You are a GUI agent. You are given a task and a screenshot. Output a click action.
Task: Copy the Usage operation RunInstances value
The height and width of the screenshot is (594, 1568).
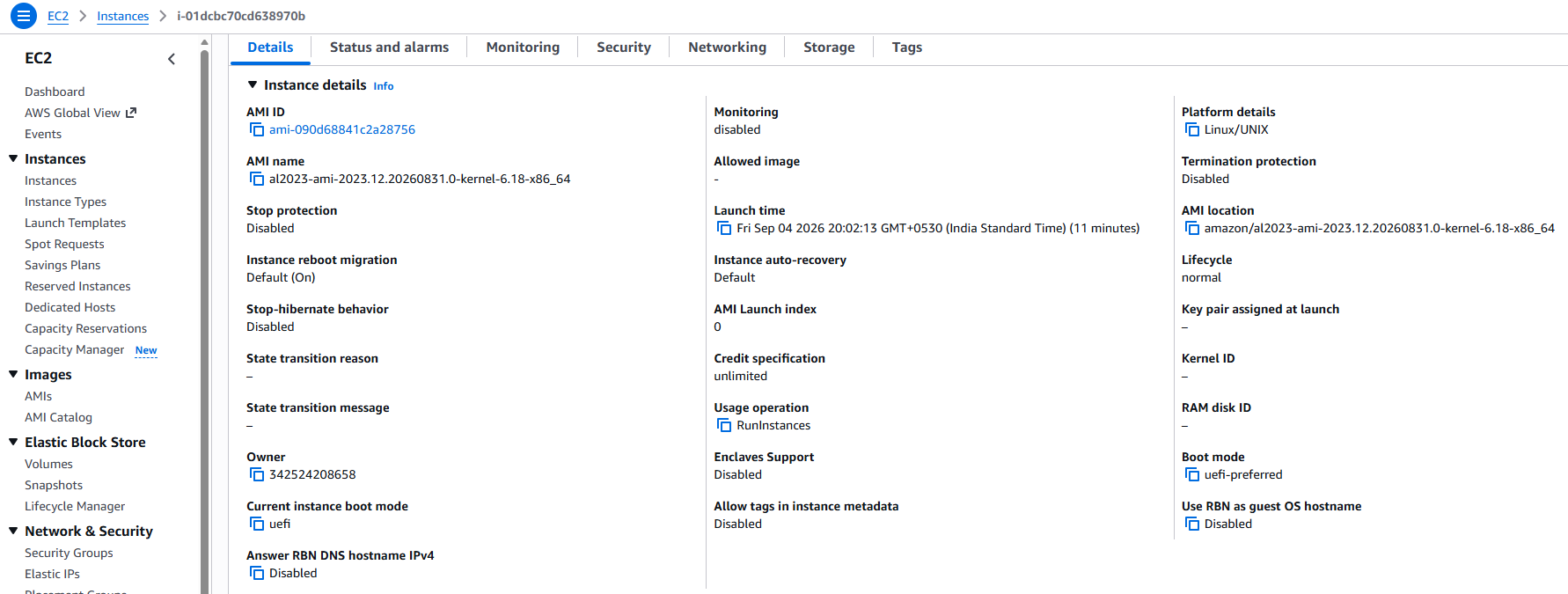724,425
